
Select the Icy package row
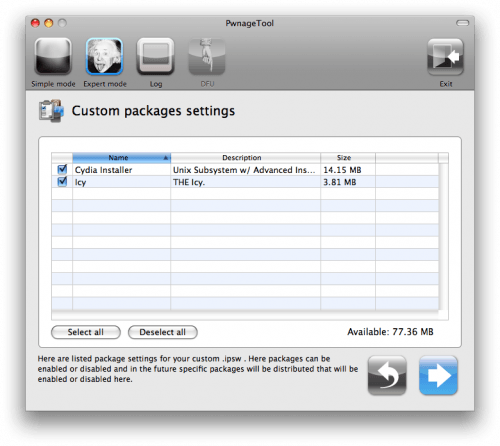click(x=245, y=182)
